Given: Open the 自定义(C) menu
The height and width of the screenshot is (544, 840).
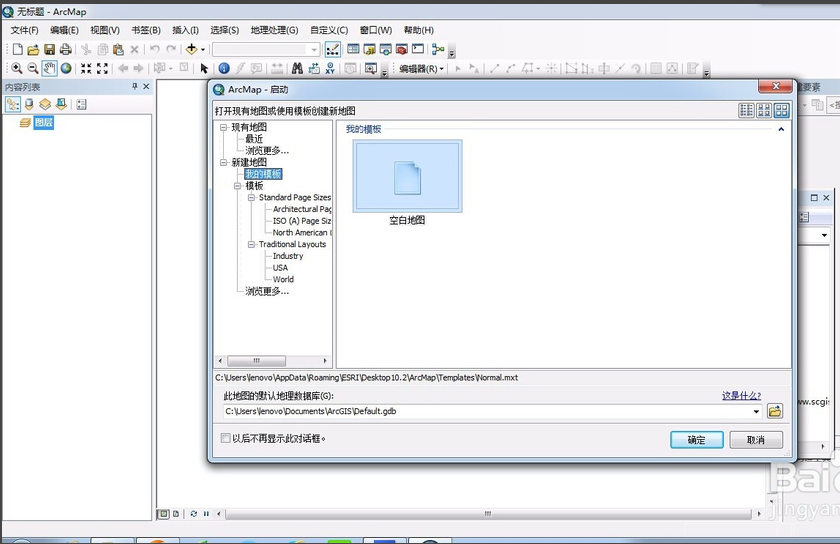Looking at the screenshot, I should coord(329,30).
